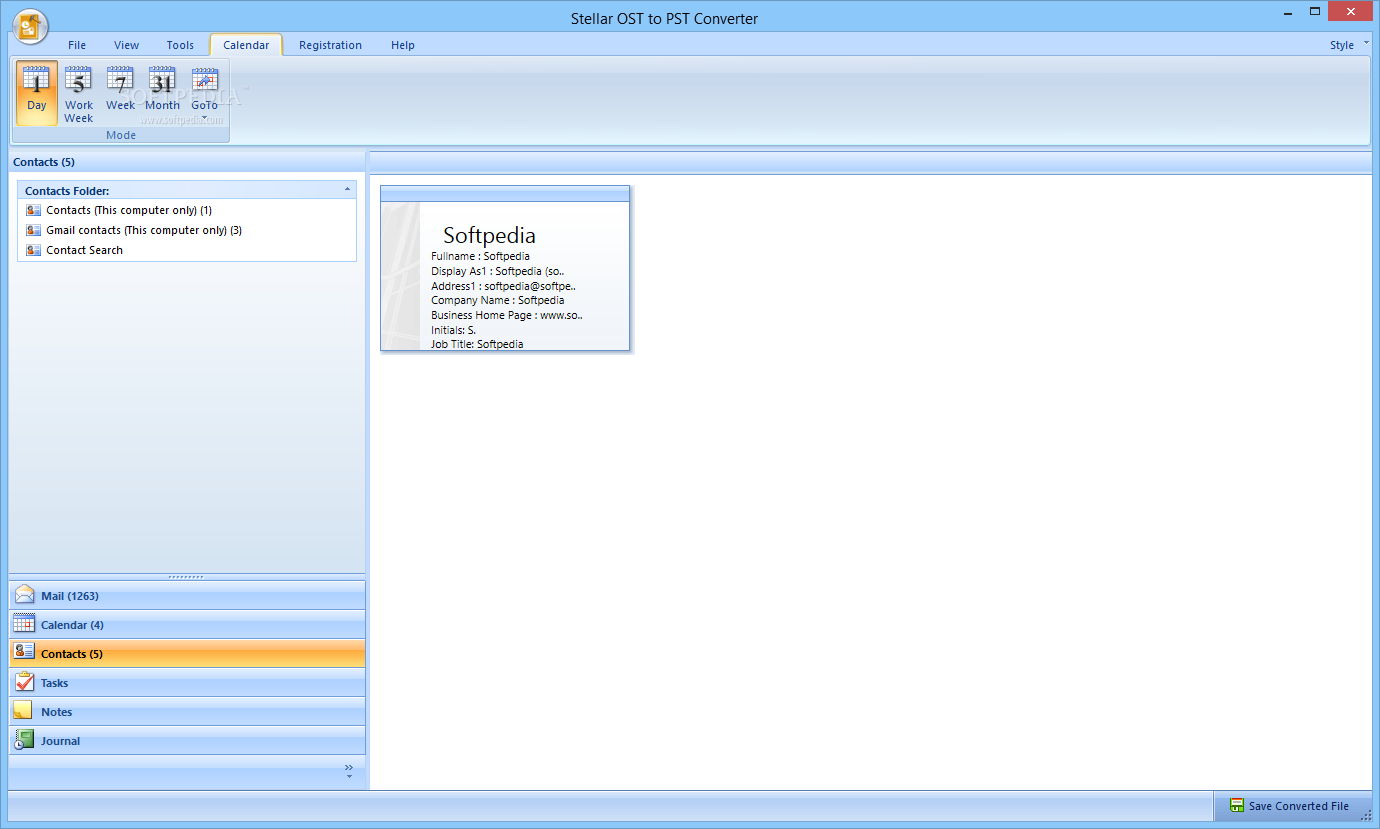The height and width of the screenshot is (829, 1380).
Task: Click the Notes sticky icon
Action: pyautogui.click(x=23, y=711)
